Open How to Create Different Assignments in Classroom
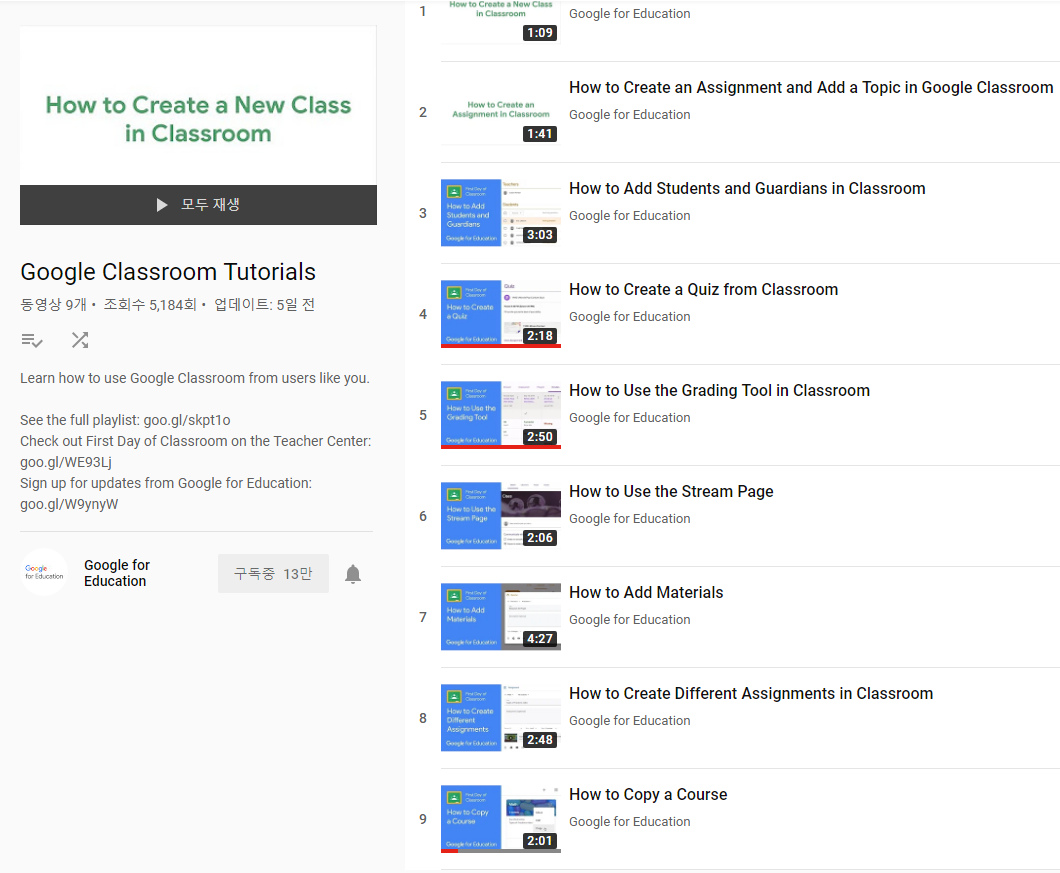This screenshot has height=873, width=1060. coord(750,693)
